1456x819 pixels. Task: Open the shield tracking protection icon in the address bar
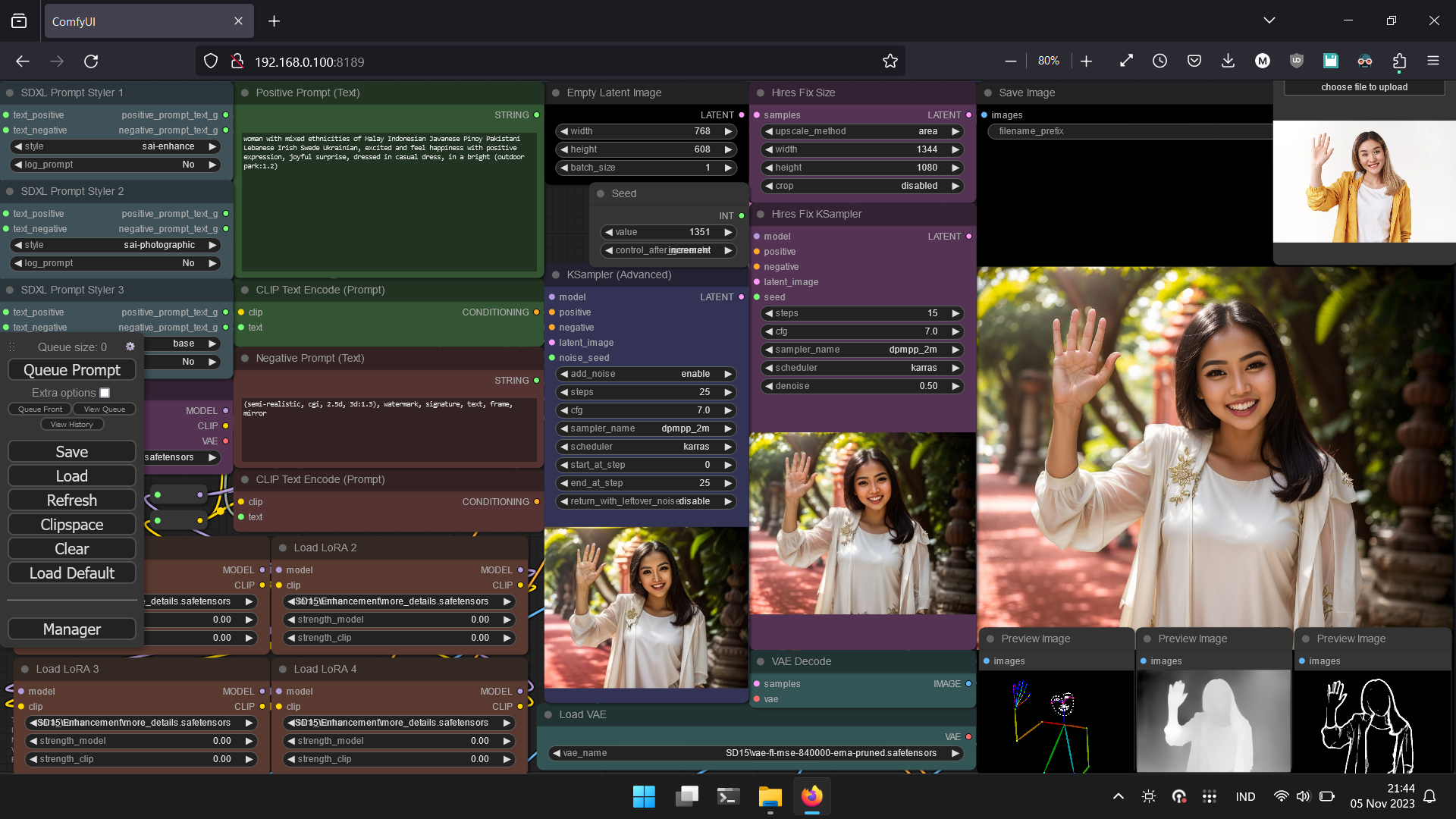[x=211, y=61]
